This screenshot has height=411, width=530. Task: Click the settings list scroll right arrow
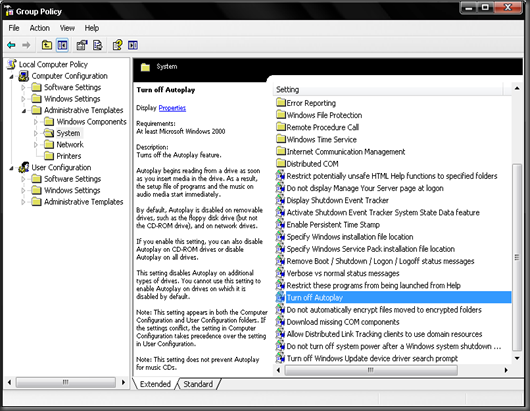[x=506, y=370]
